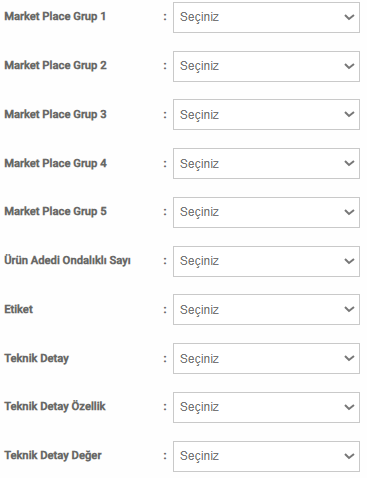Click the chevron arrow for Teknik Detay Değer
367x478 pixels.
pyautogui.click(x=349, y=456)
